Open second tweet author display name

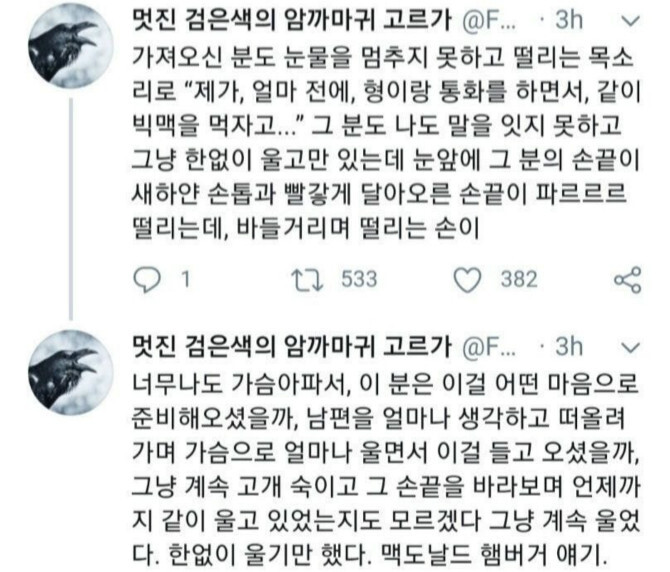tap(292, 346)
